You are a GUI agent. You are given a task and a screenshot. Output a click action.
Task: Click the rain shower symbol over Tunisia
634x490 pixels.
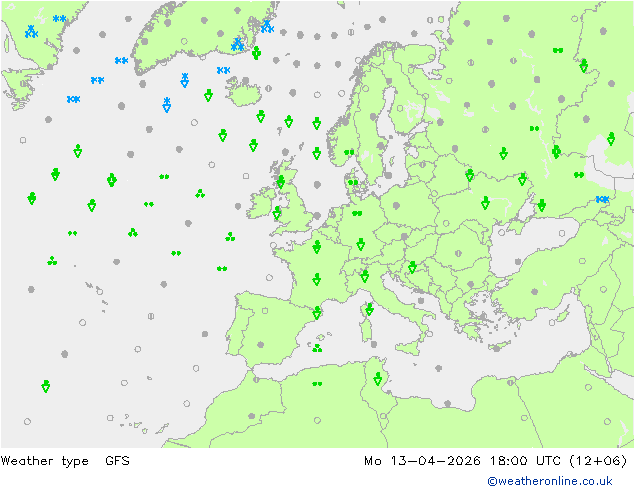(378, 379)
